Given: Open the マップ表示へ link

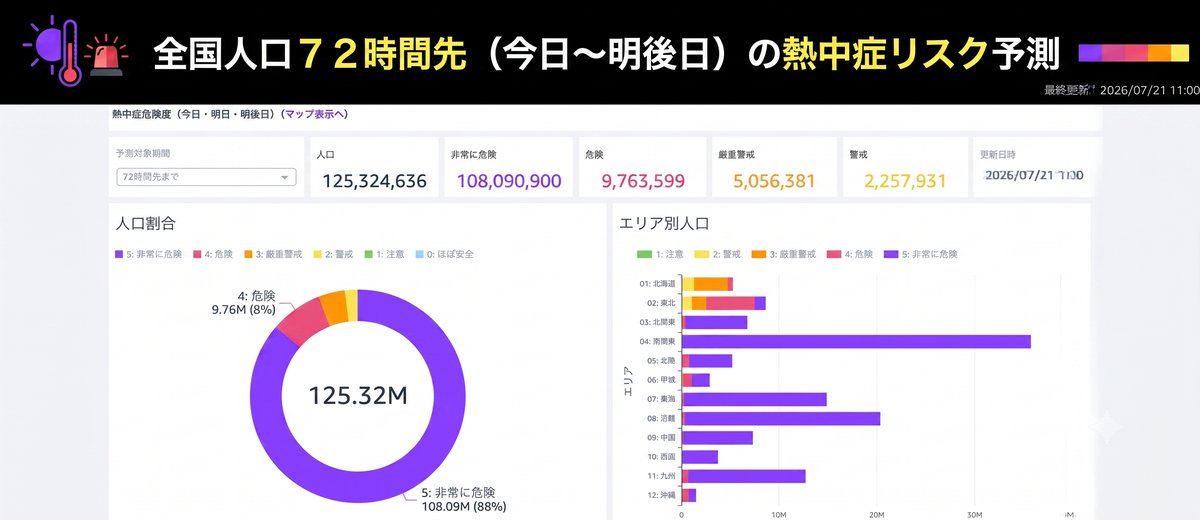Looking at the screenshot, I should pos(315,114).
